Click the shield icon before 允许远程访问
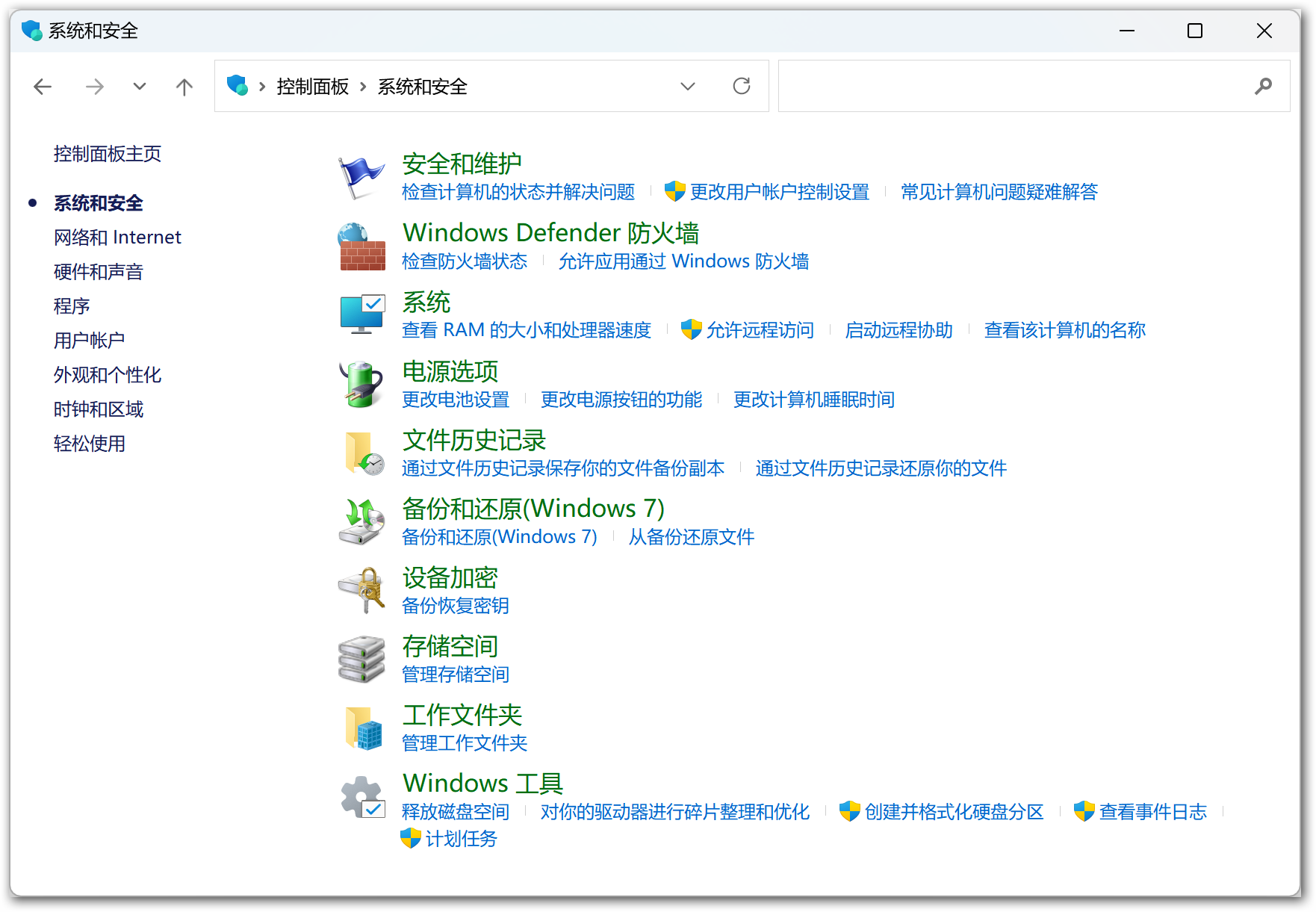 click(x=692, y=329)
